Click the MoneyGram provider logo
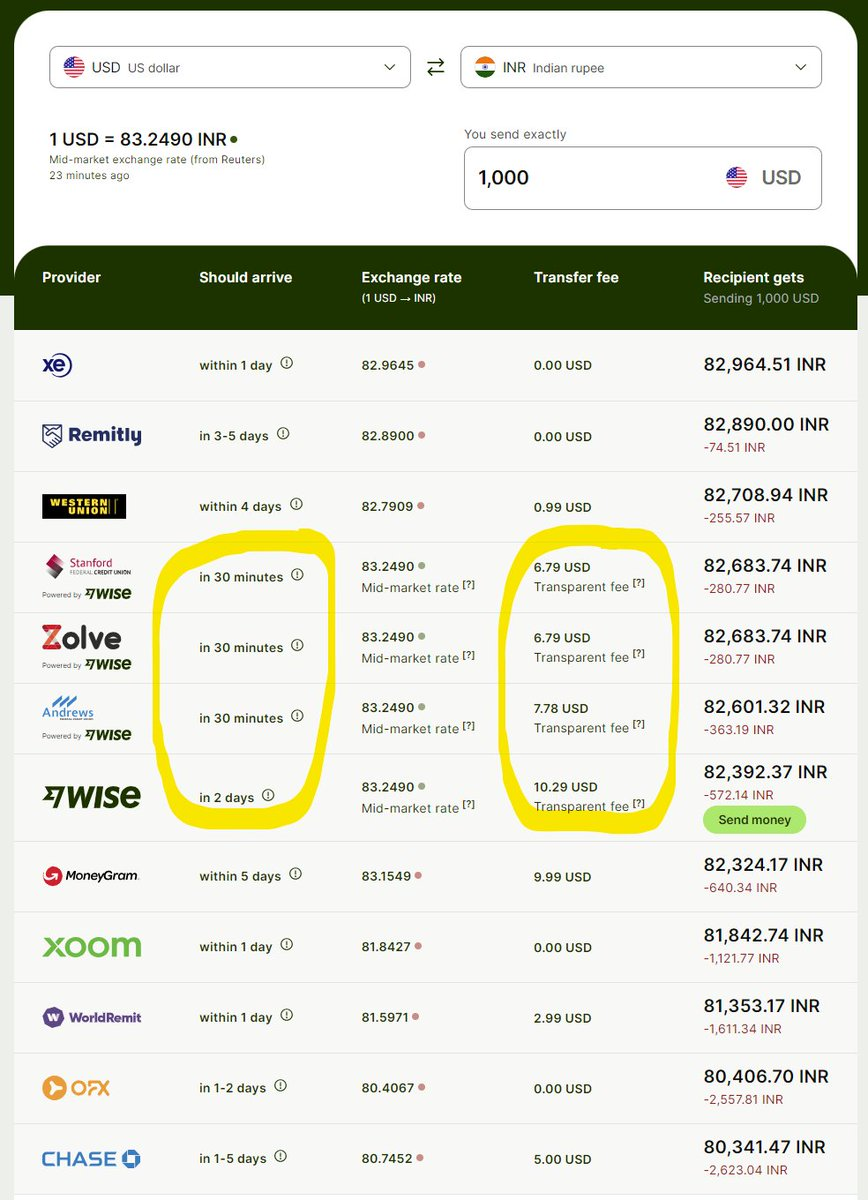This screenshot has height=1200, width=868. [x=90, y=876]
